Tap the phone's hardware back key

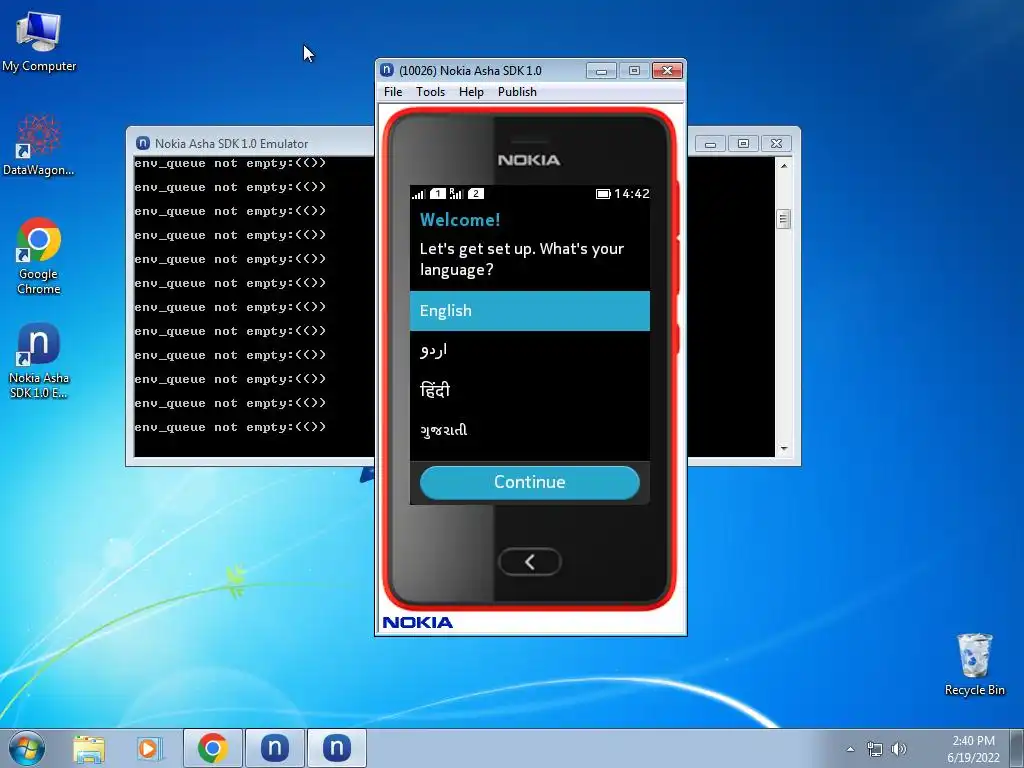(x=530, y=562)
